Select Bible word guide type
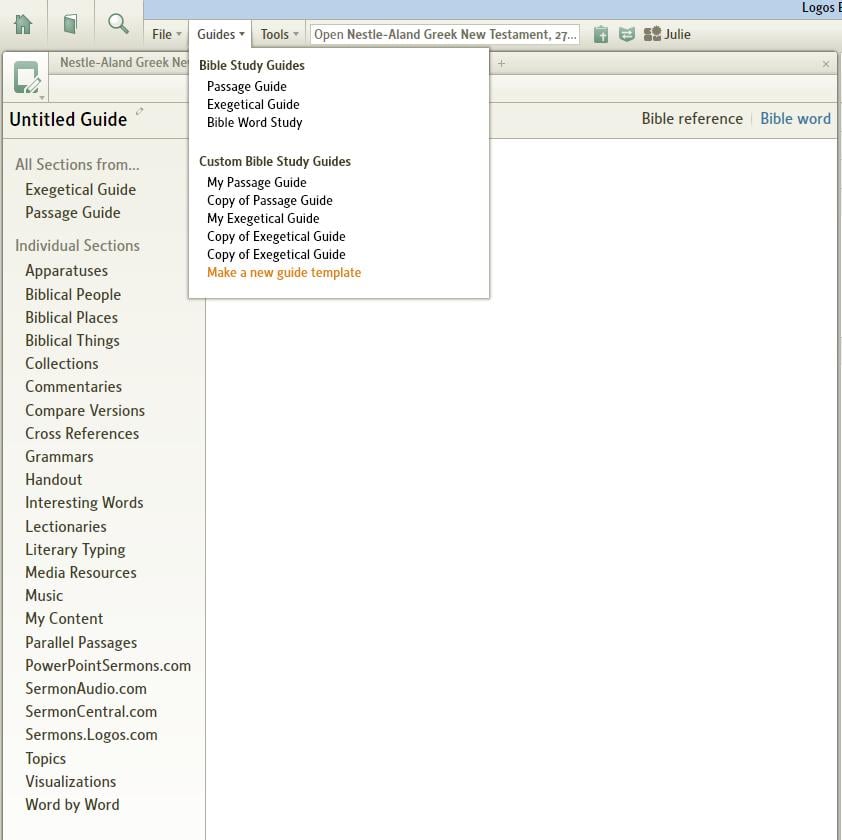This screenshot has width=842, height=840. pyautogui.click(x=795, y=119)
